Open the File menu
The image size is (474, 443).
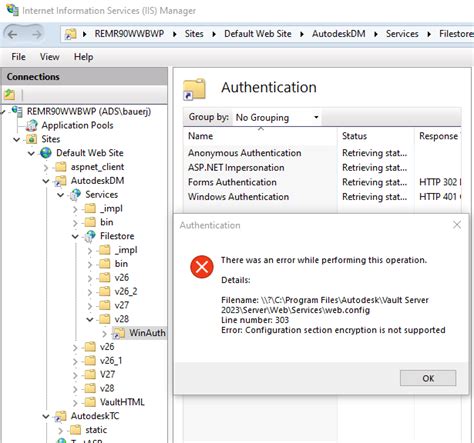click(18, 57)
